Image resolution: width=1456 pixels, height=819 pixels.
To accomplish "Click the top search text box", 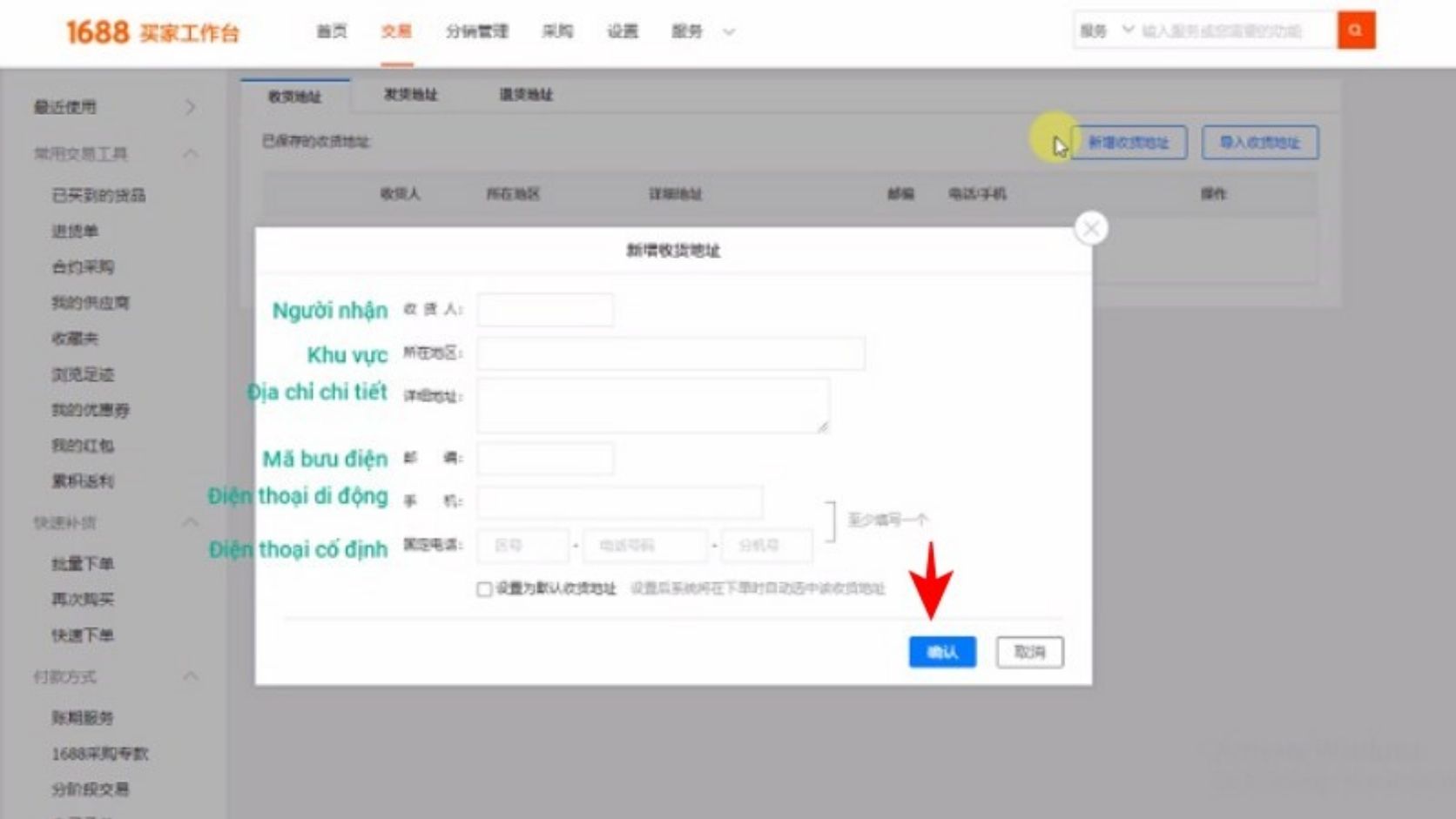I will 1237,30.
